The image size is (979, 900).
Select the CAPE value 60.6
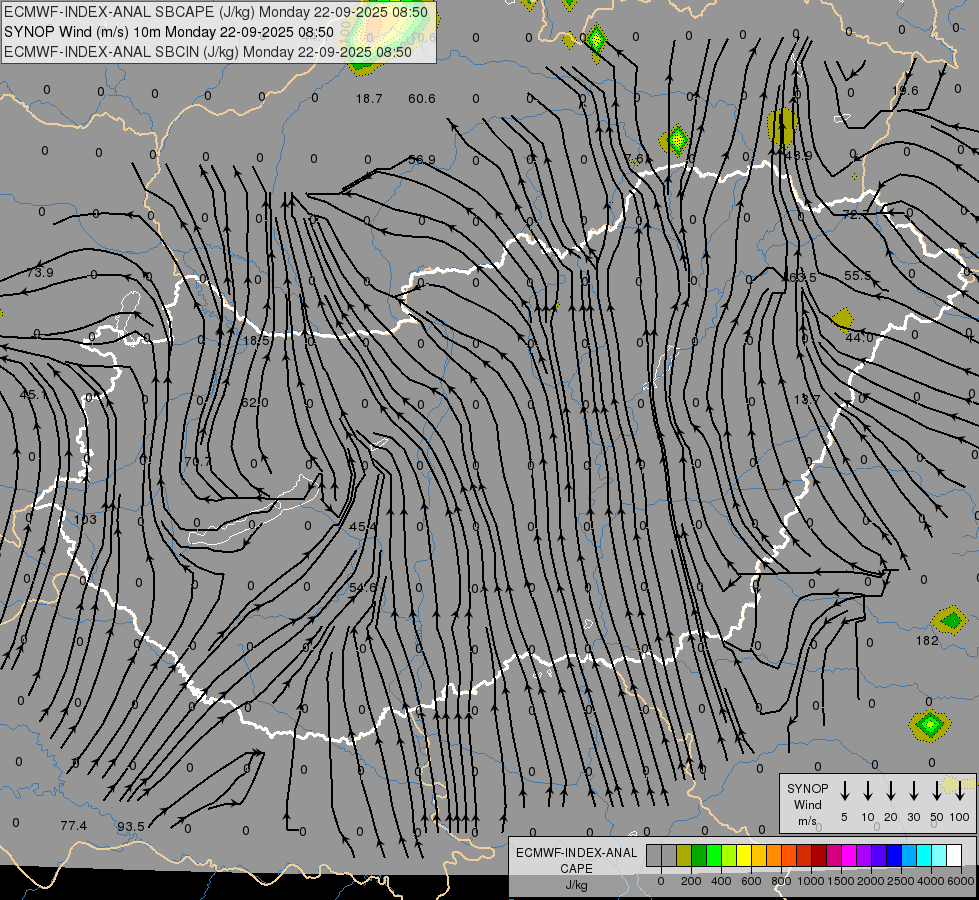[x=421, y=99]
